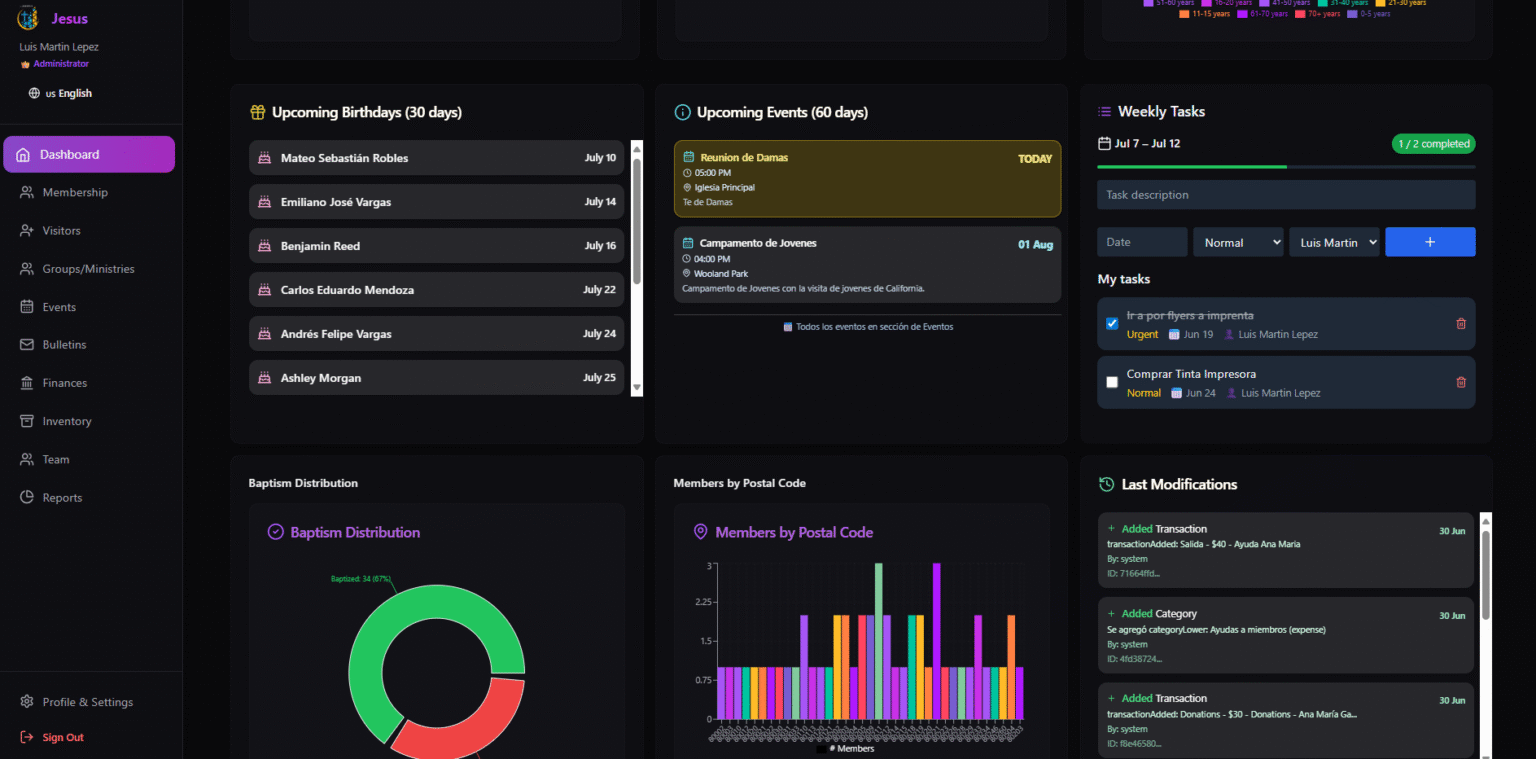This screenshot has height=759, width=1536.
Task: Delete the 'Ir a por flyers' task
Action: pyautogui.click(x=1460, y=324)
